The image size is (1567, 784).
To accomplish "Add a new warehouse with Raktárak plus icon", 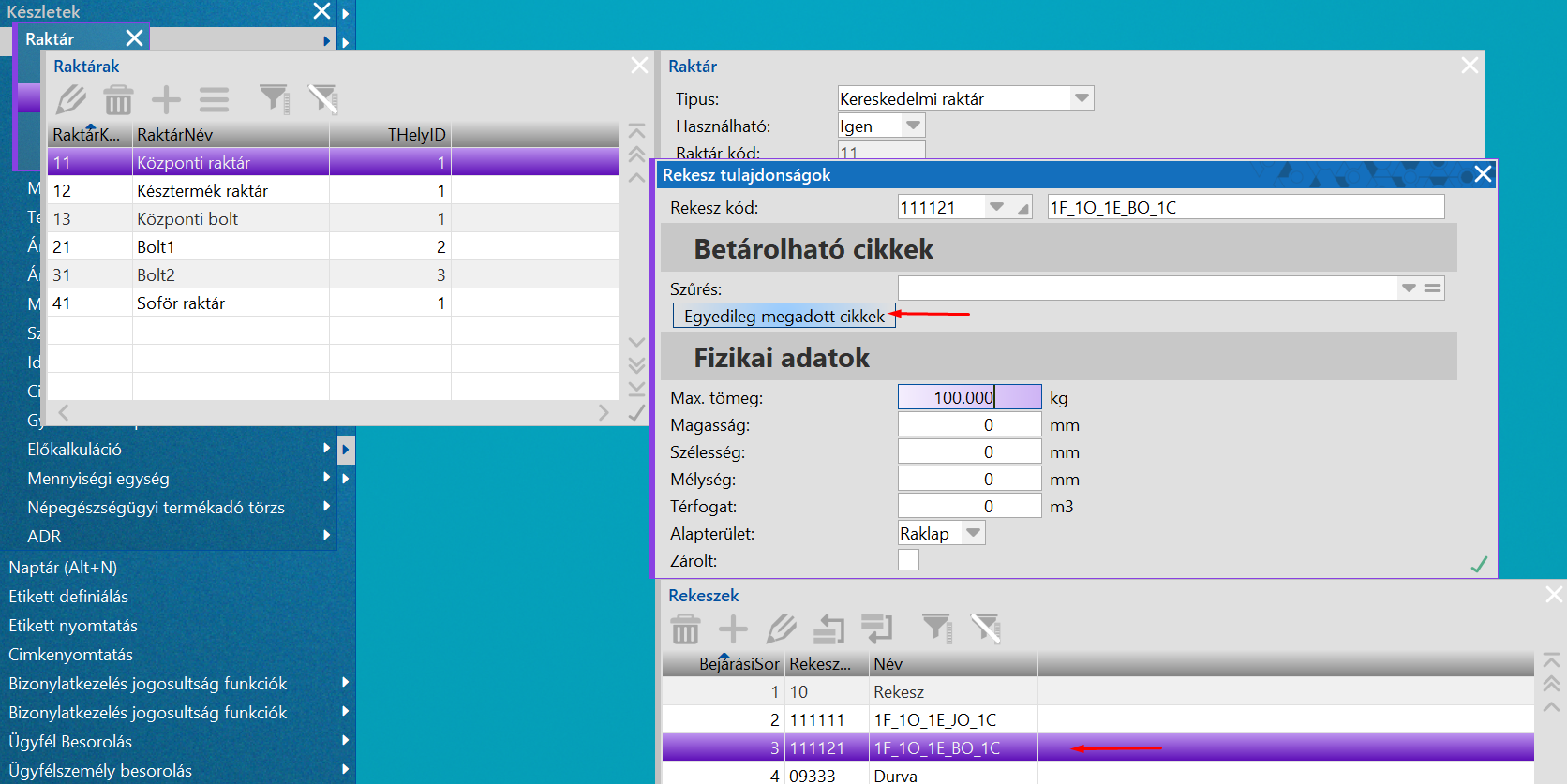I will 166,99.
